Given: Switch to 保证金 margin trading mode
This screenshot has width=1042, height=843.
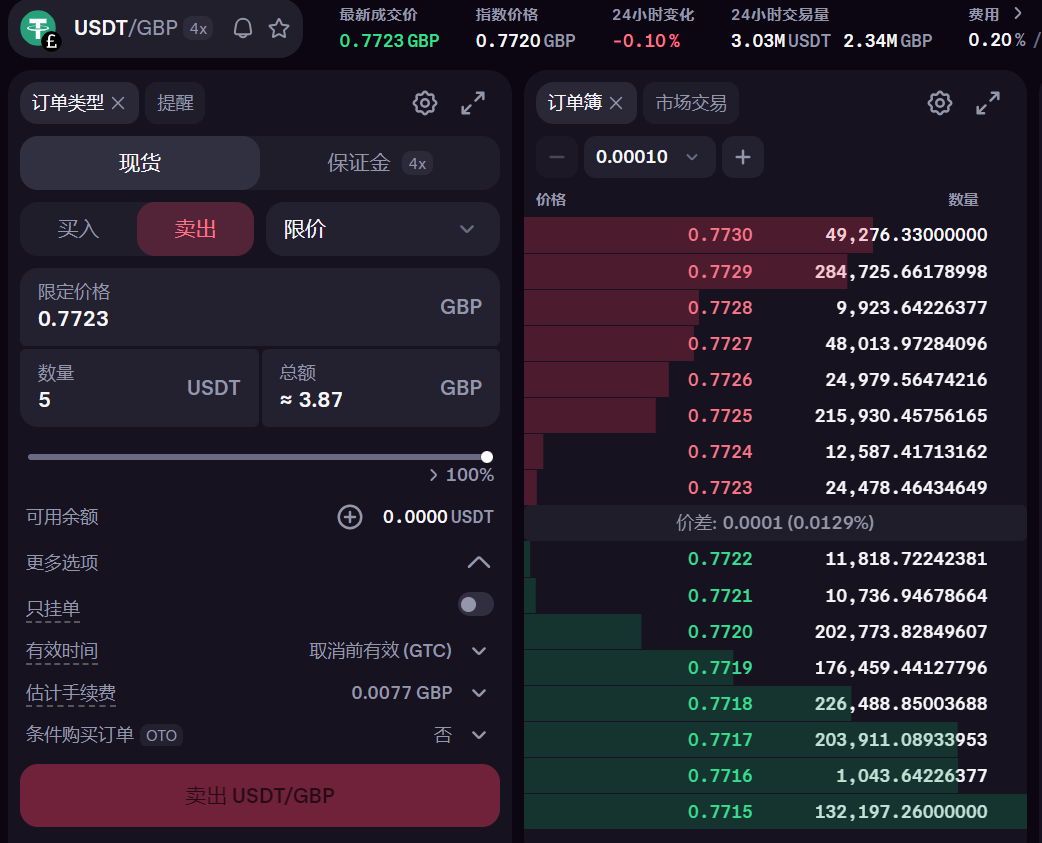Looking at the screenshot, I should point(378,163).
